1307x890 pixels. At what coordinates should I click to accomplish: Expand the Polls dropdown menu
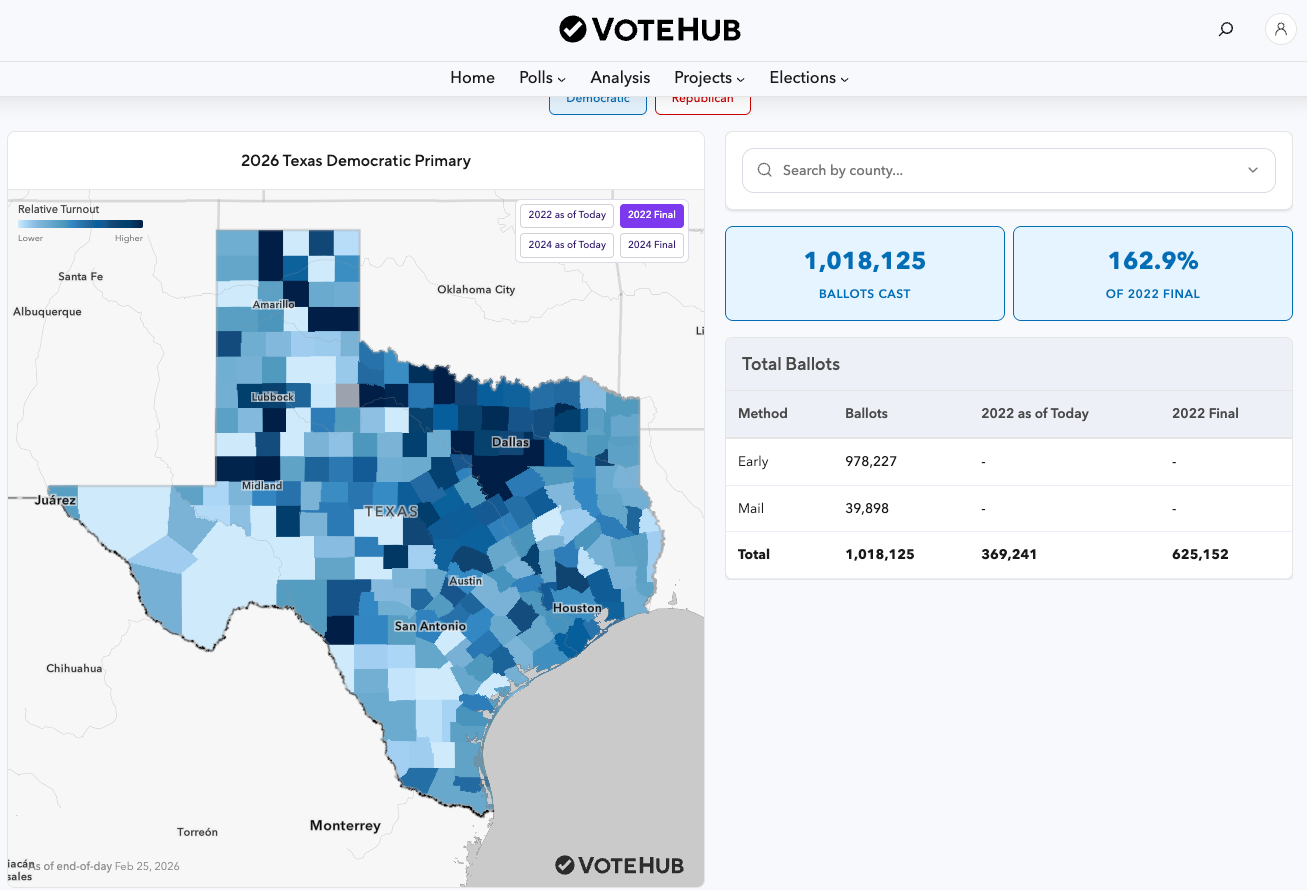(542, 78)
